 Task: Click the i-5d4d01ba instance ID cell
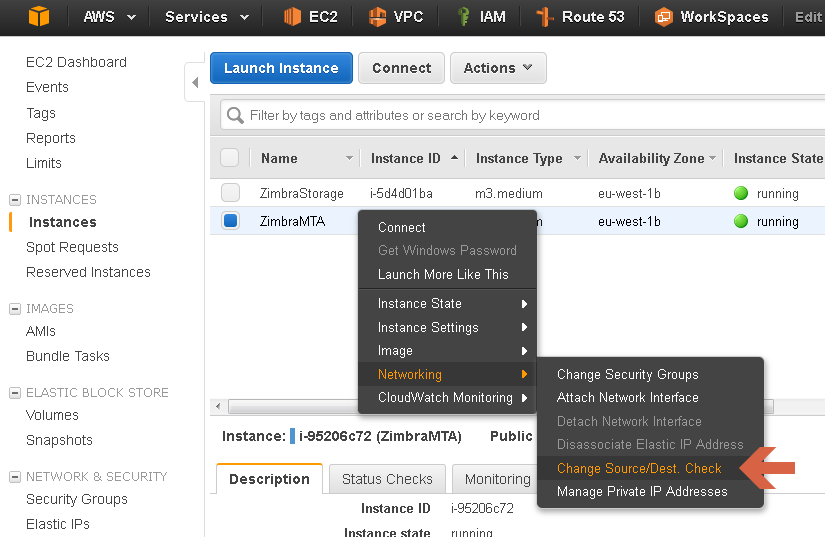401,194
